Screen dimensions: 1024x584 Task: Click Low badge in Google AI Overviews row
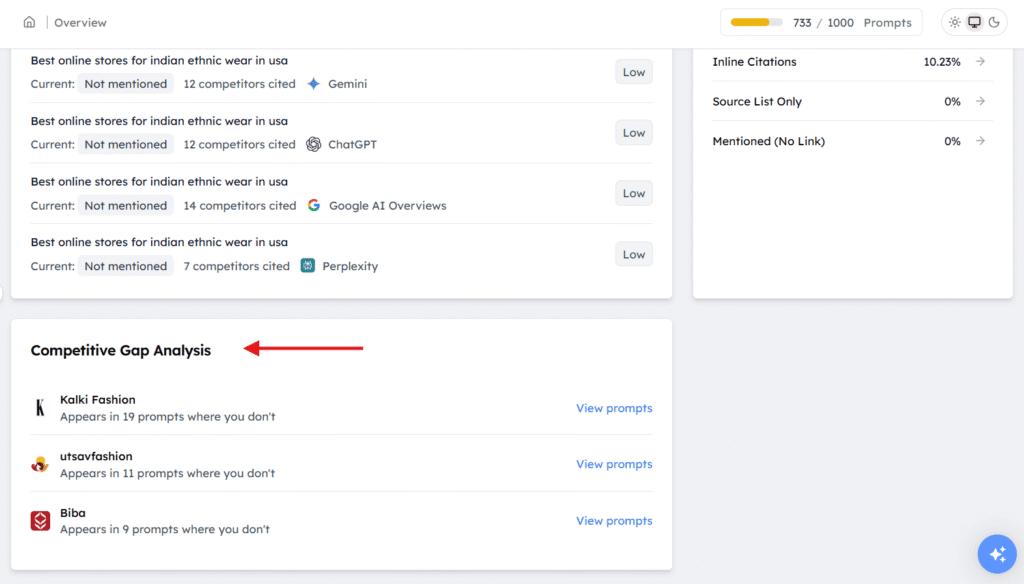(x=633, y=193)
